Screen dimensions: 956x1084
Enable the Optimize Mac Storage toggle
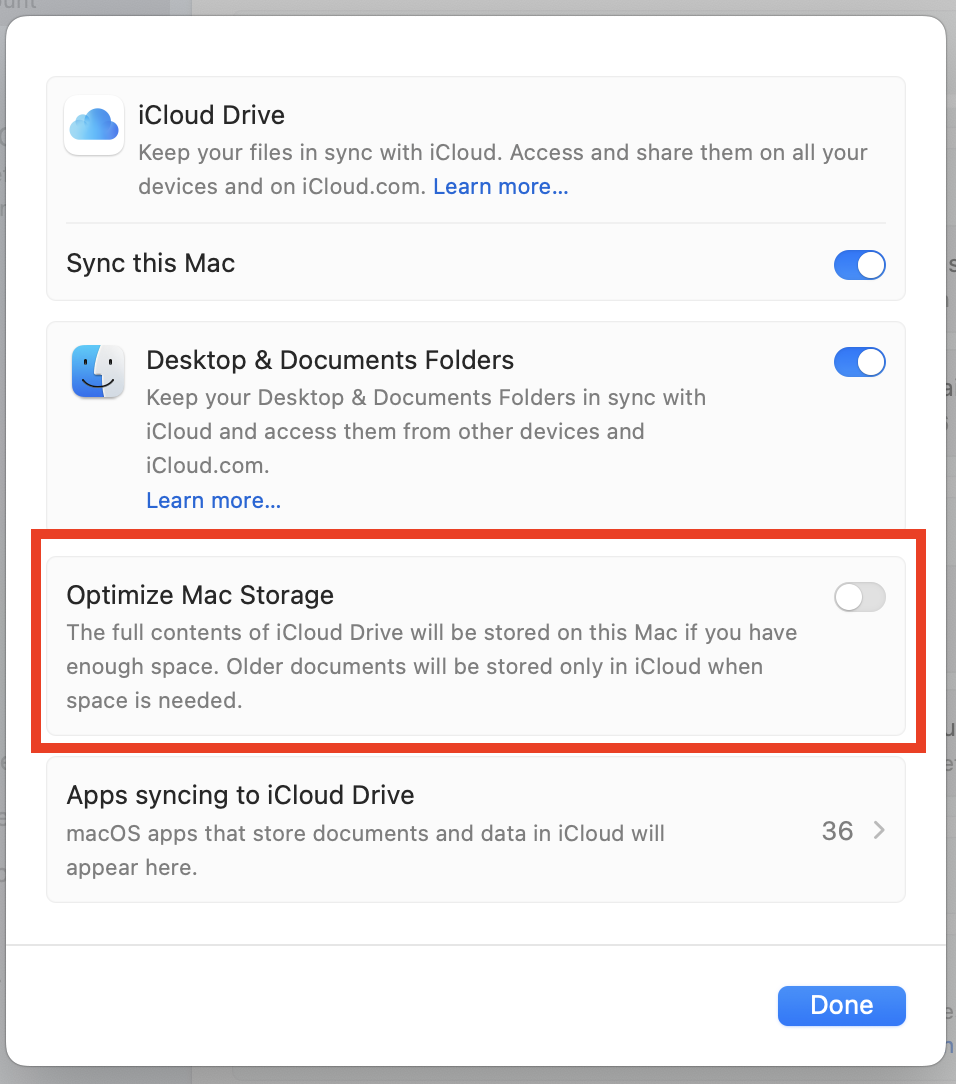[859, 598]
